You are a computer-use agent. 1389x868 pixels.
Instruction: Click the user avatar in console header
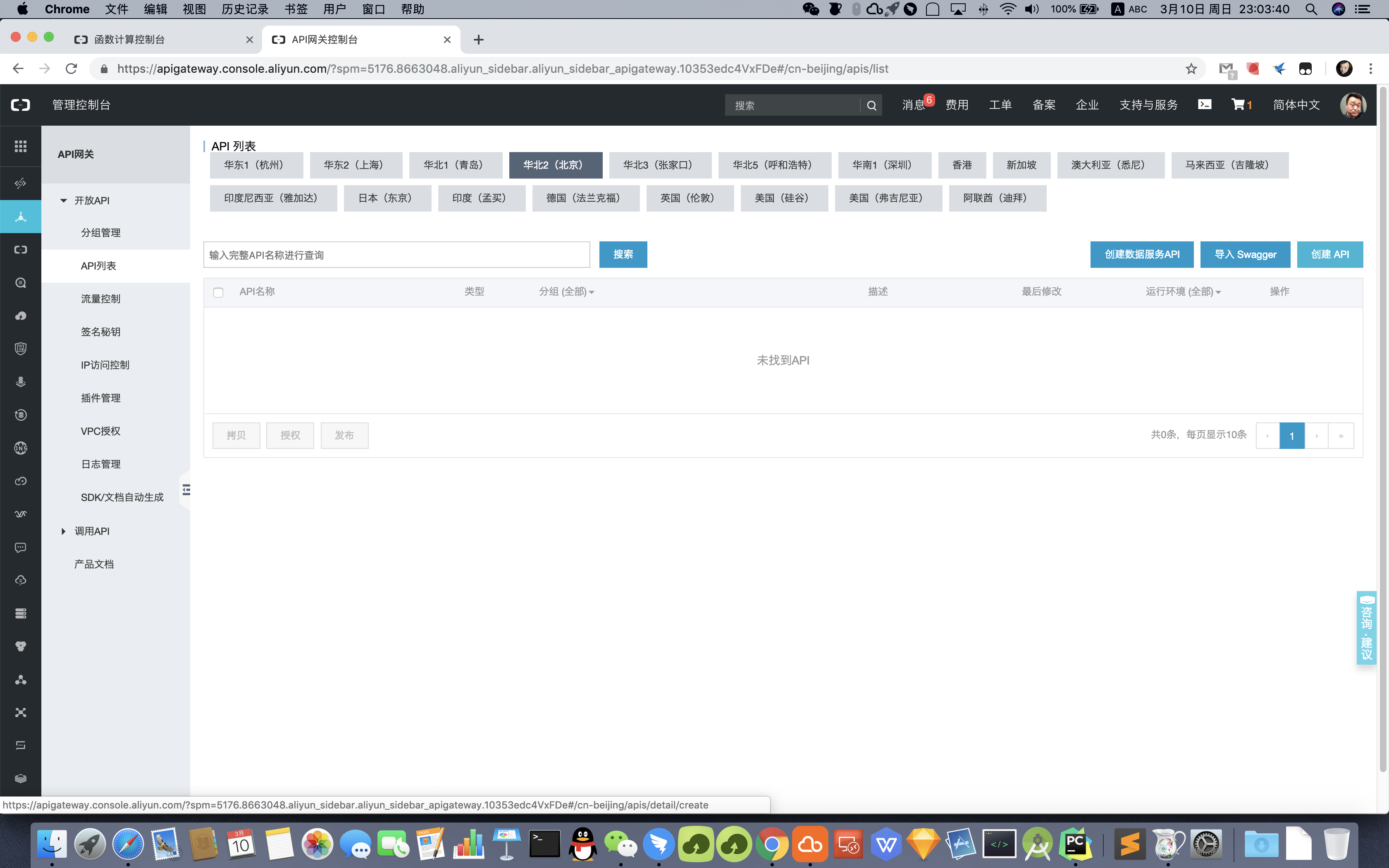pos(1353,105)
